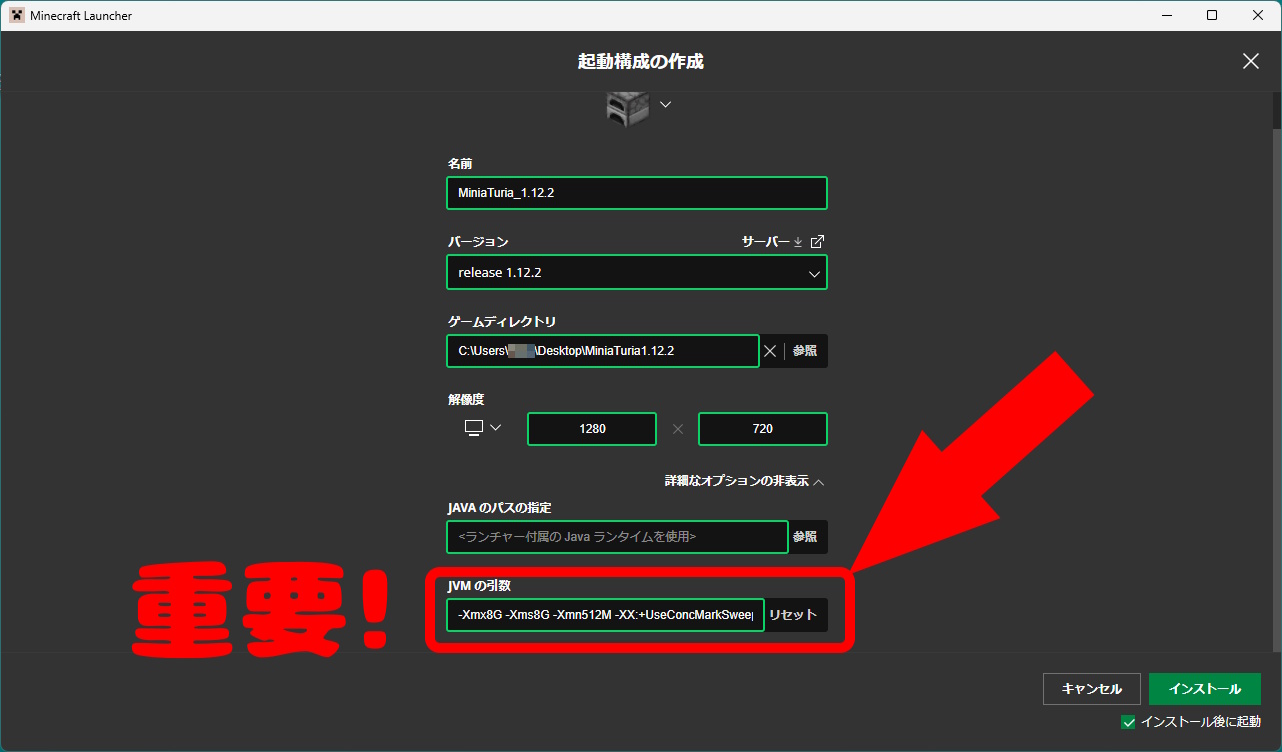Open the server external link icon

818,242
